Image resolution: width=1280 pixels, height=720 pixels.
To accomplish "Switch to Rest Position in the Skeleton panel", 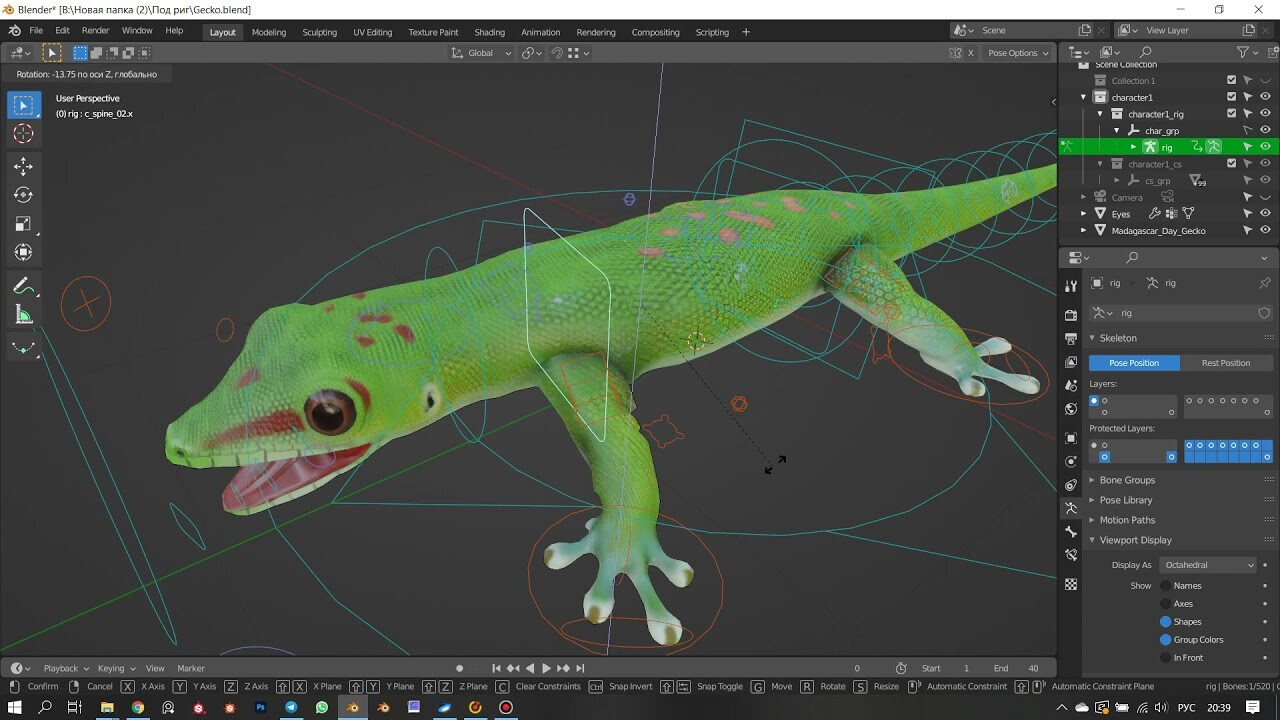I will click(1227, 362).
